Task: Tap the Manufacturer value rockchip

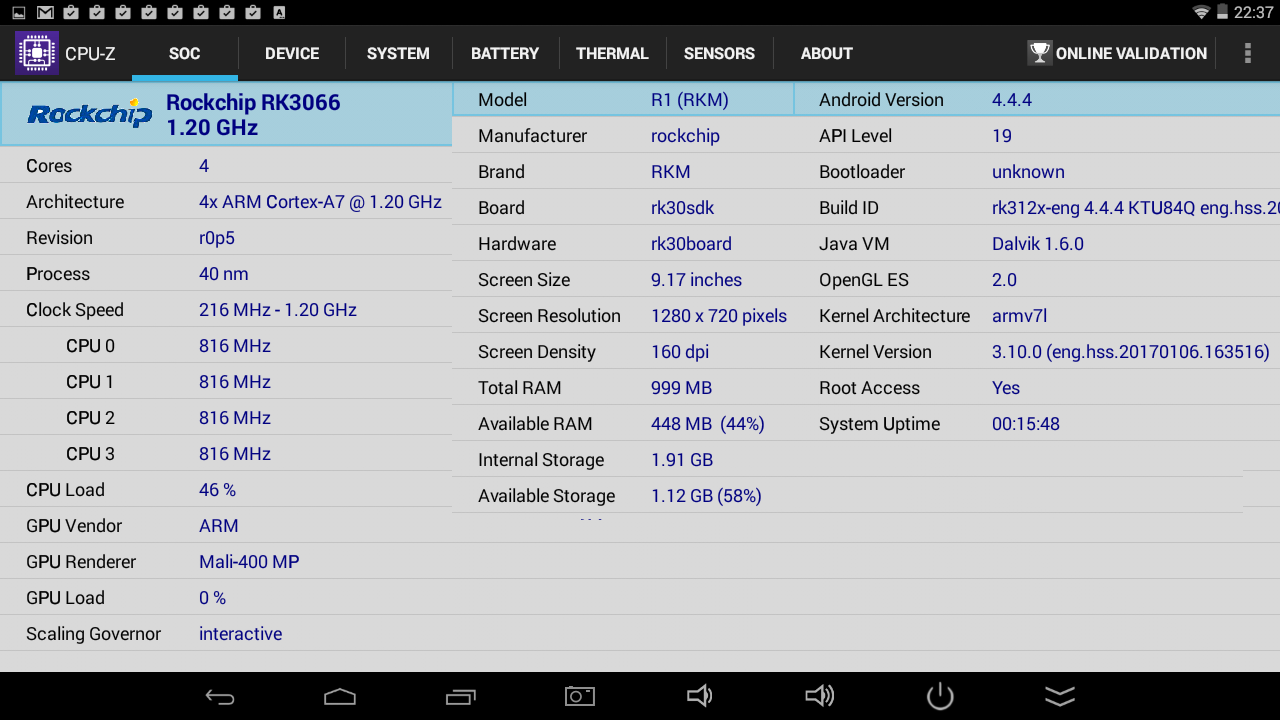Action: [685, 136]
